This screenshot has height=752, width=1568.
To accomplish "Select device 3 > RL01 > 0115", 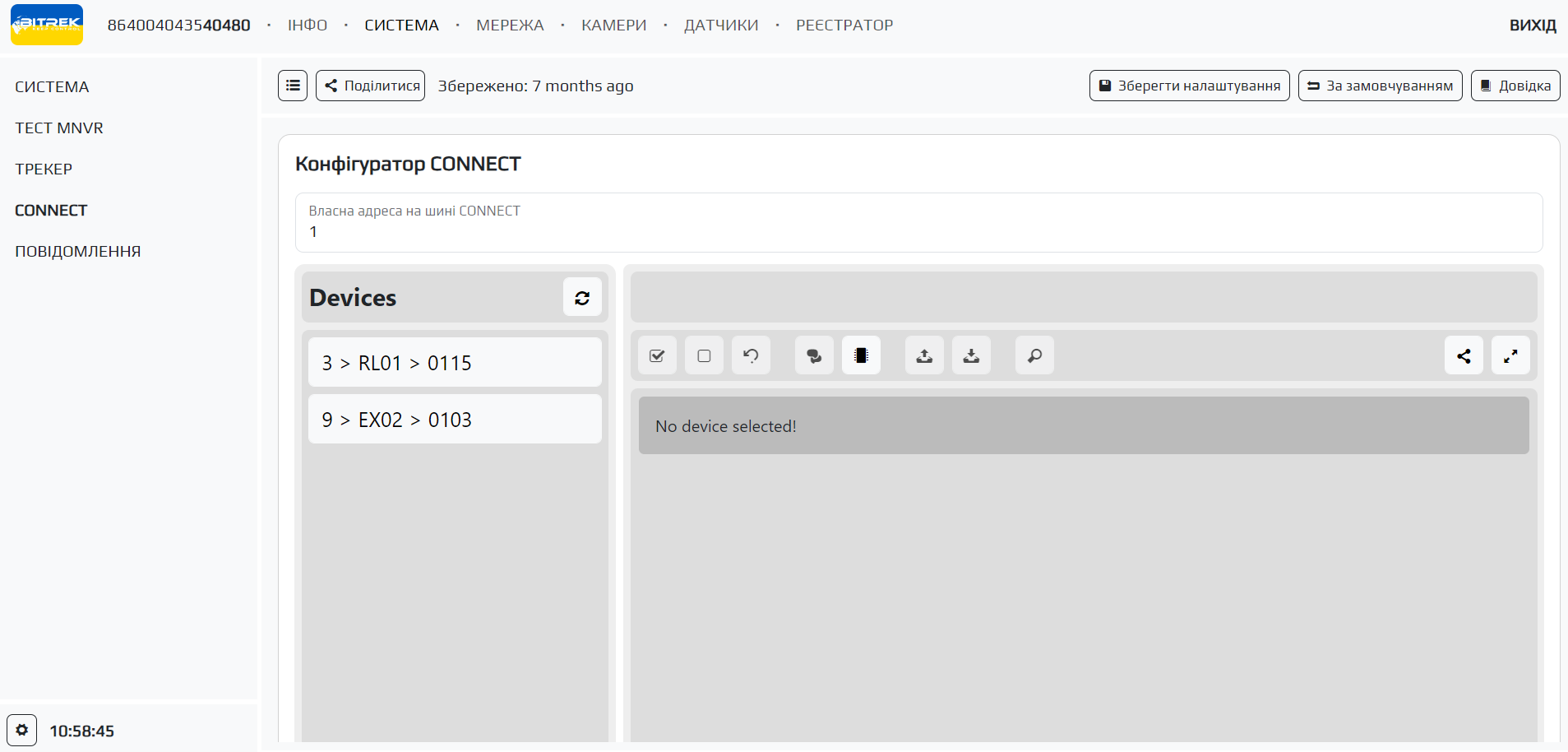I will click(x=455, y=363).
